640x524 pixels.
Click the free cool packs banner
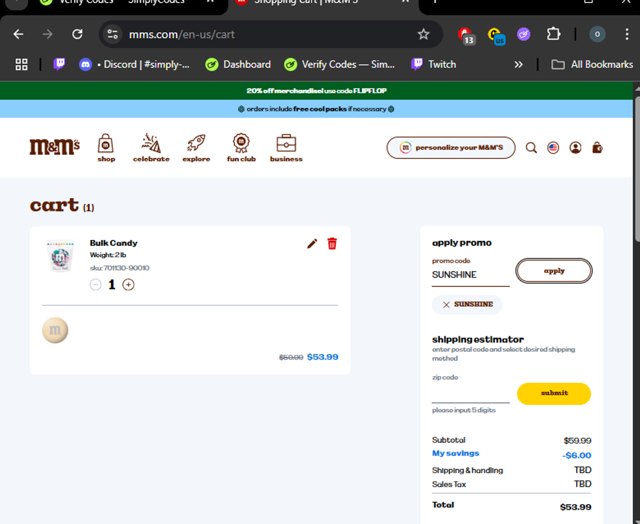coord(316,109)
